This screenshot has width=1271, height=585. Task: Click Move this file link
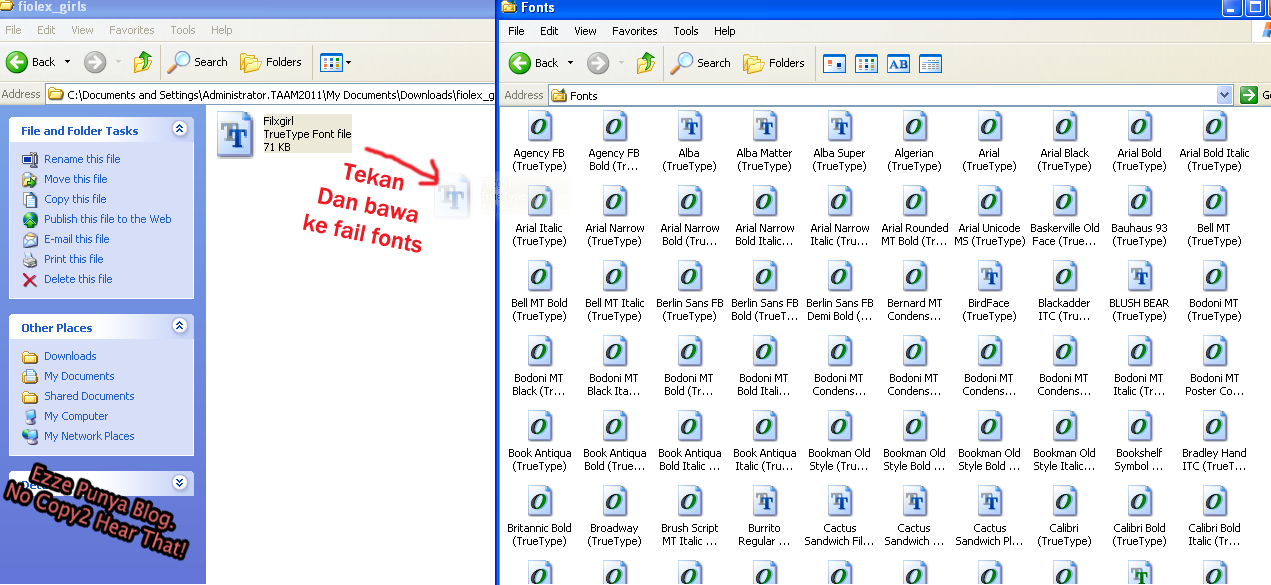tap(75, 179)
